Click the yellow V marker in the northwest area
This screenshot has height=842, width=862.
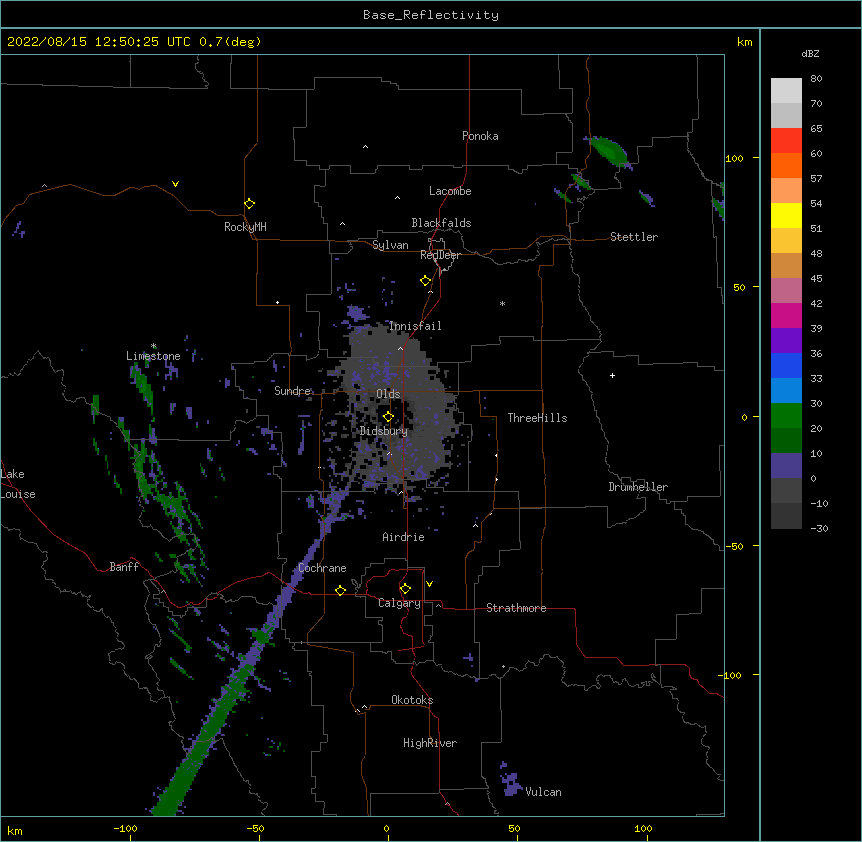[175, 184]
